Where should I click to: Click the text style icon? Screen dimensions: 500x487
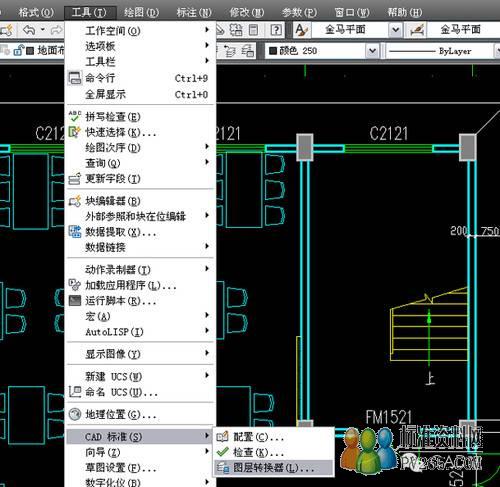click(302, 30)
